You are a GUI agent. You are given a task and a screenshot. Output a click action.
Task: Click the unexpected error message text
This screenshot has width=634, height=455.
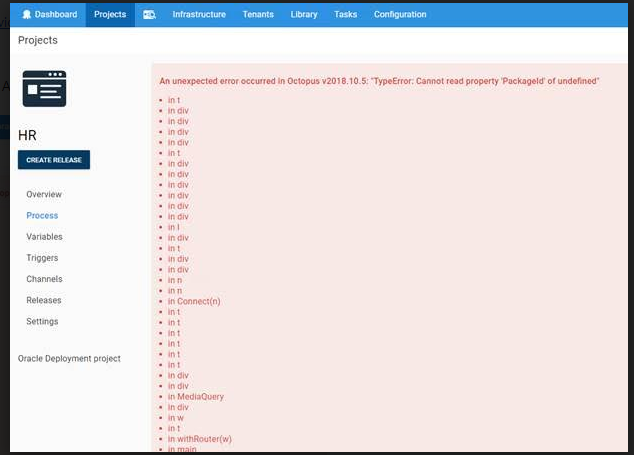point(379,81)
